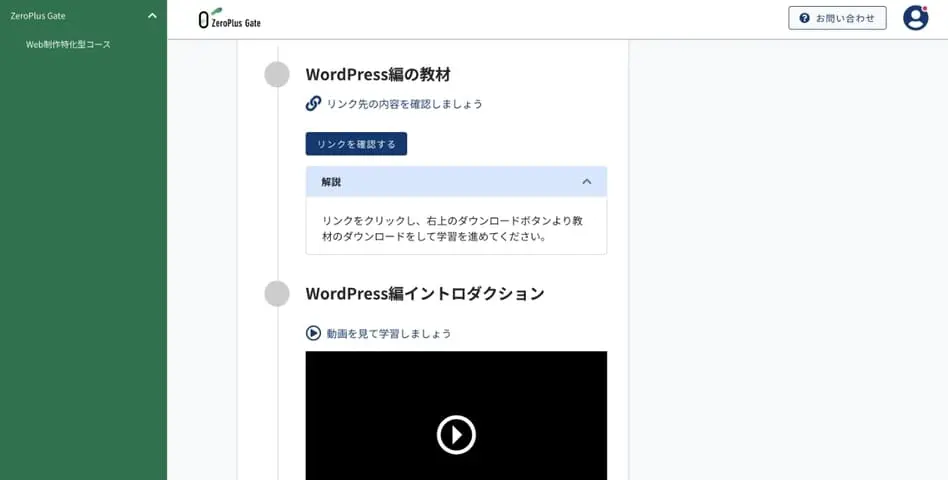Click the お問い合わせ contact button

click(837, 18)
